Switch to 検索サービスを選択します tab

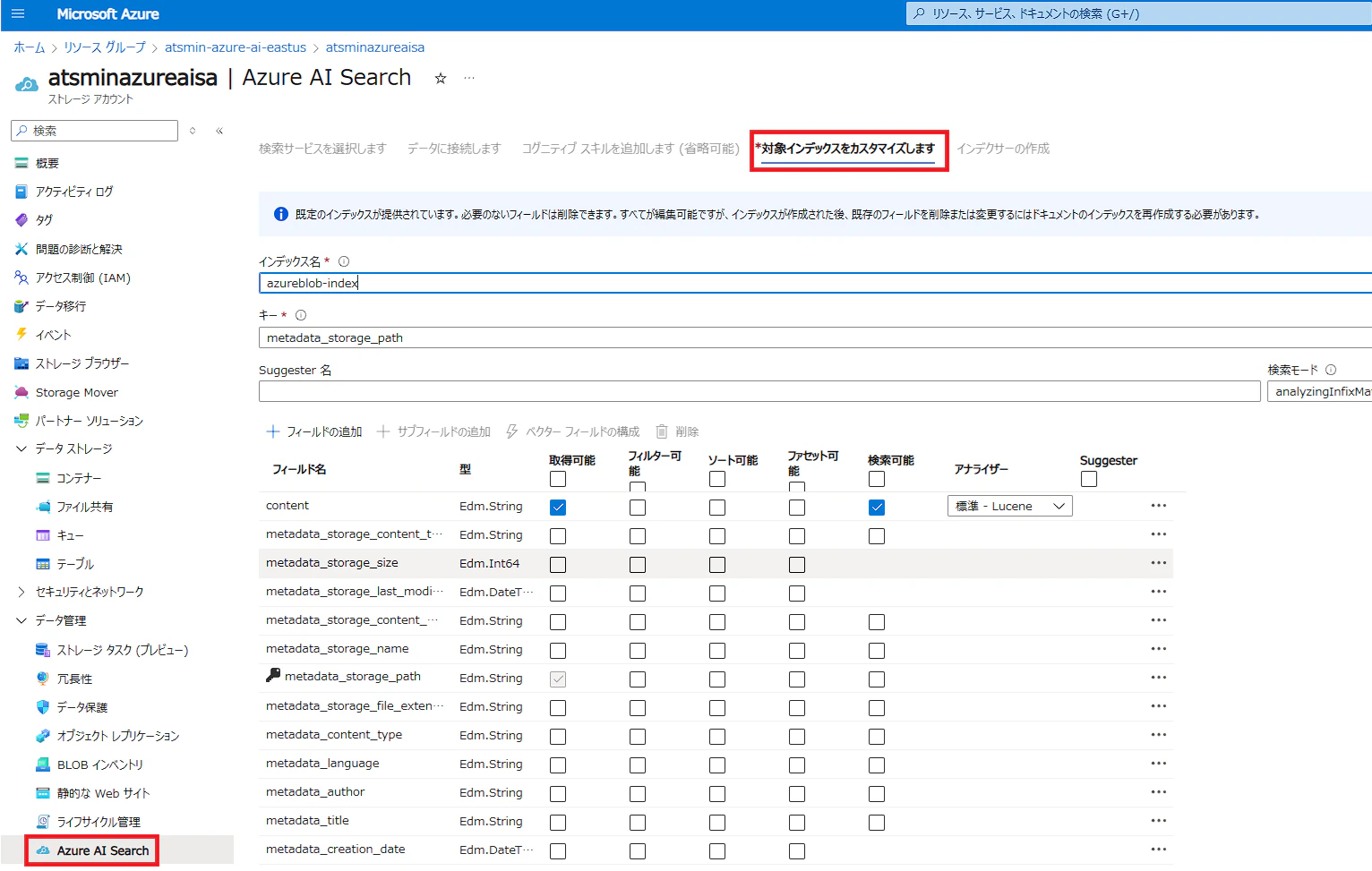[x=322, y=149]
